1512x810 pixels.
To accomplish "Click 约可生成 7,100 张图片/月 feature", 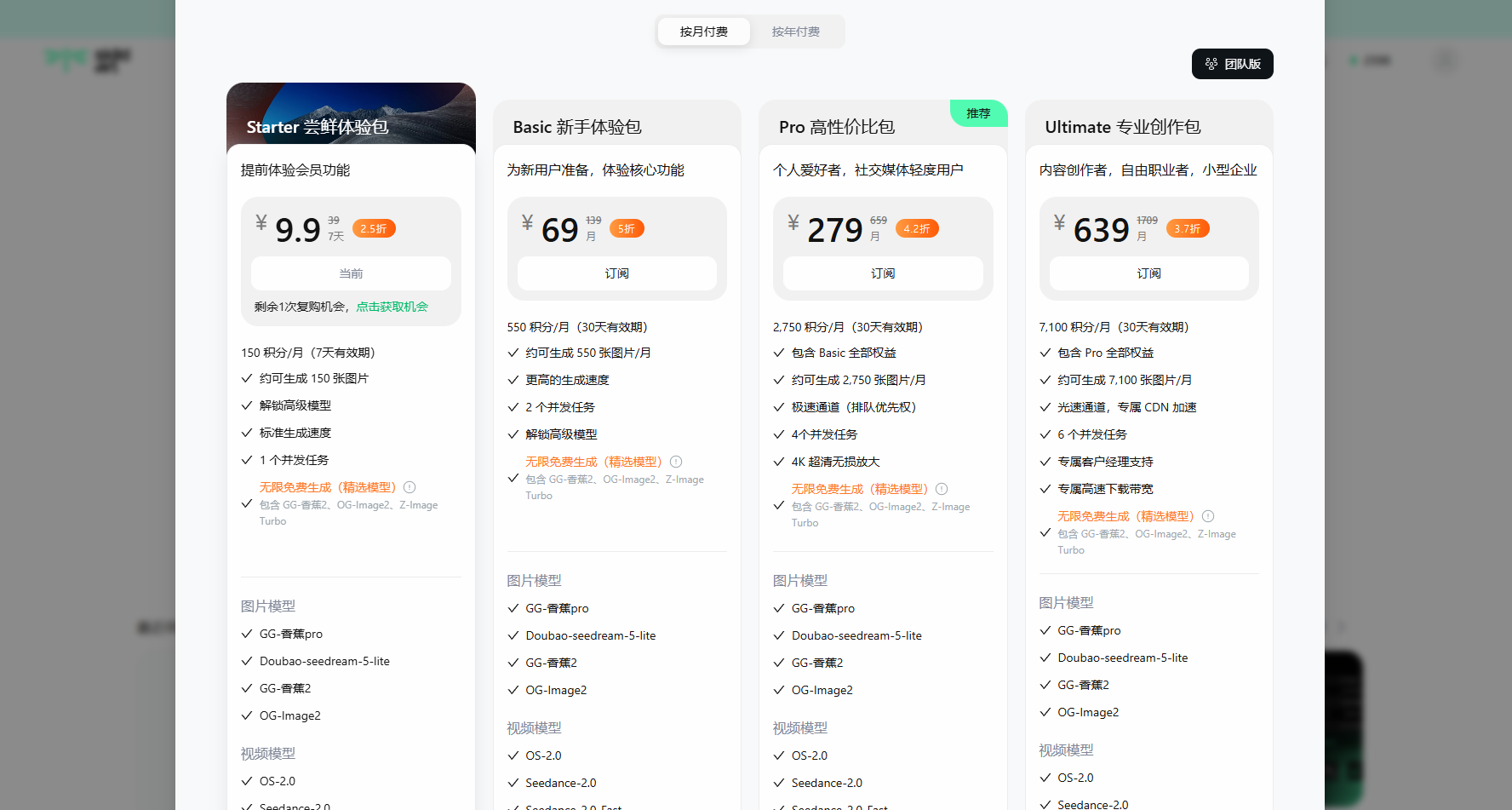I will pyautogui.click(x=1125, y=380).
